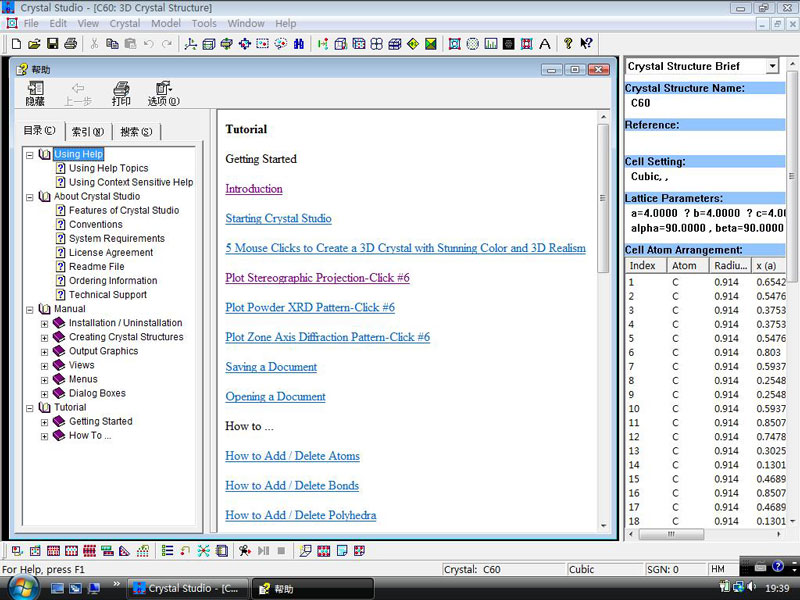The height and width of the screenshot is (600, 800).
Task: Switch to the 搜索 search tab
Action: pyautogui.click(x=136, y=132)
